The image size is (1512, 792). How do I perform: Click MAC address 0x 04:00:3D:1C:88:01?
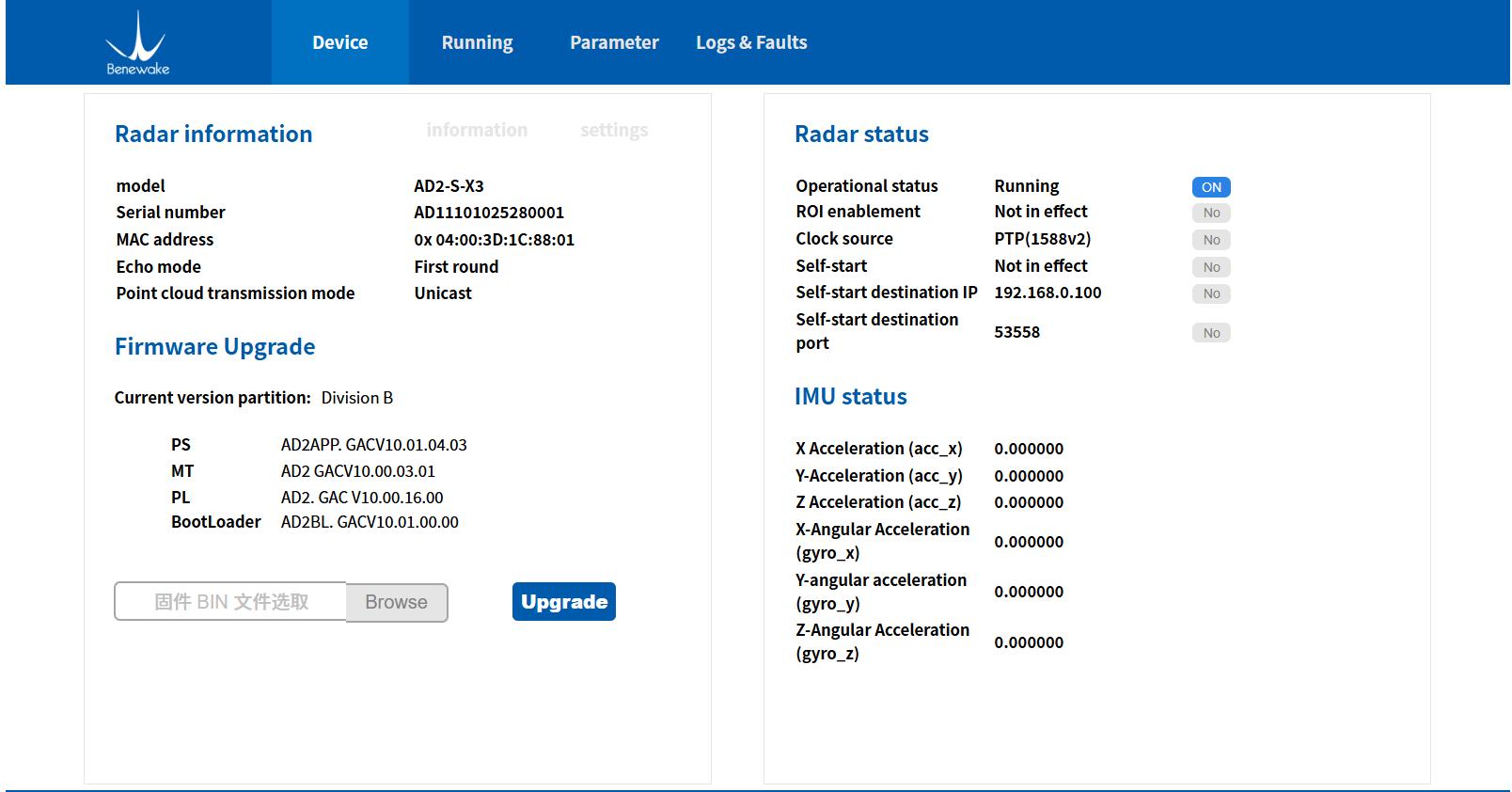[494, 240]
